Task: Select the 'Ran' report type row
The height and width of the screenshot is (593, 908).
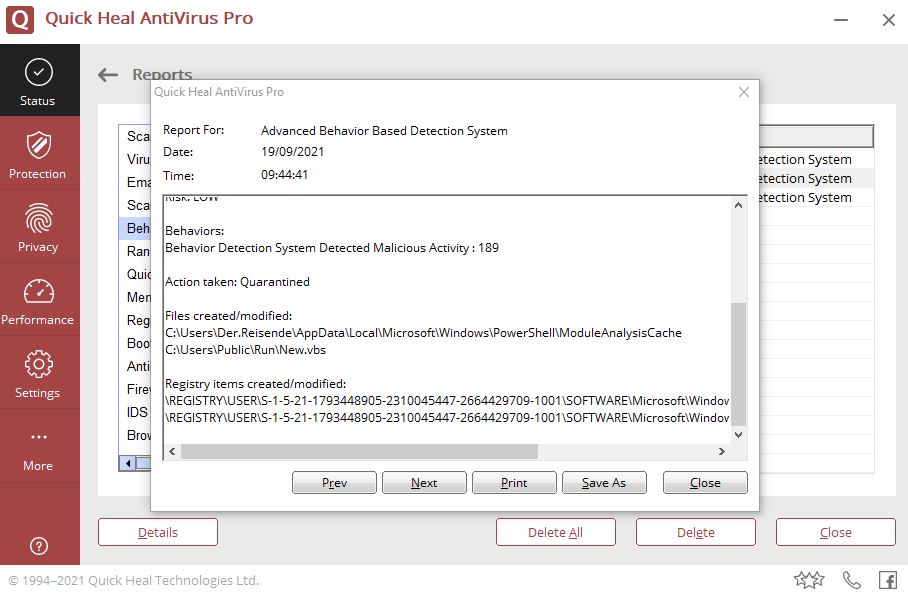Action: tap(136, 251)
